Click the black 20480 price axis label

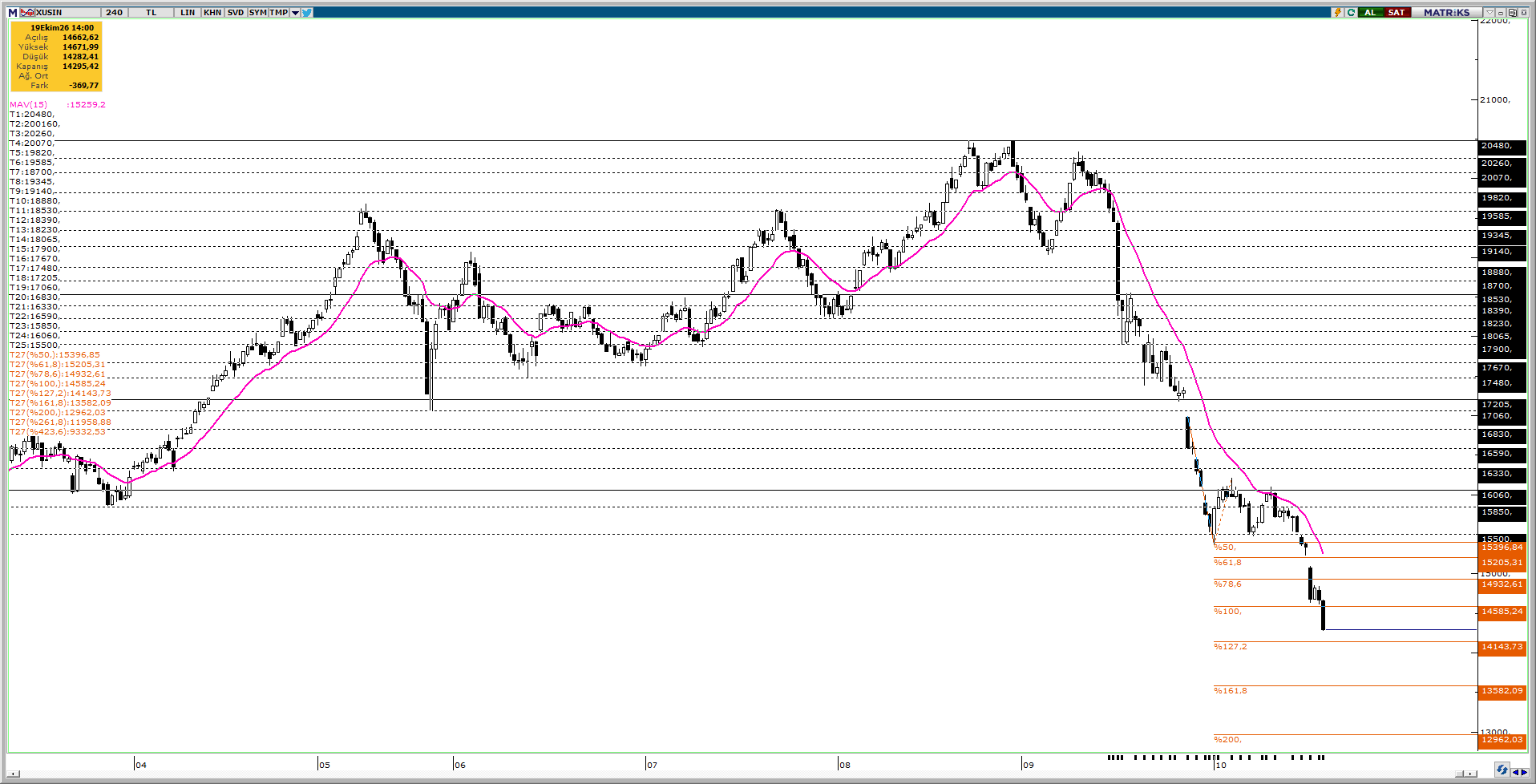pos(1502,146)
